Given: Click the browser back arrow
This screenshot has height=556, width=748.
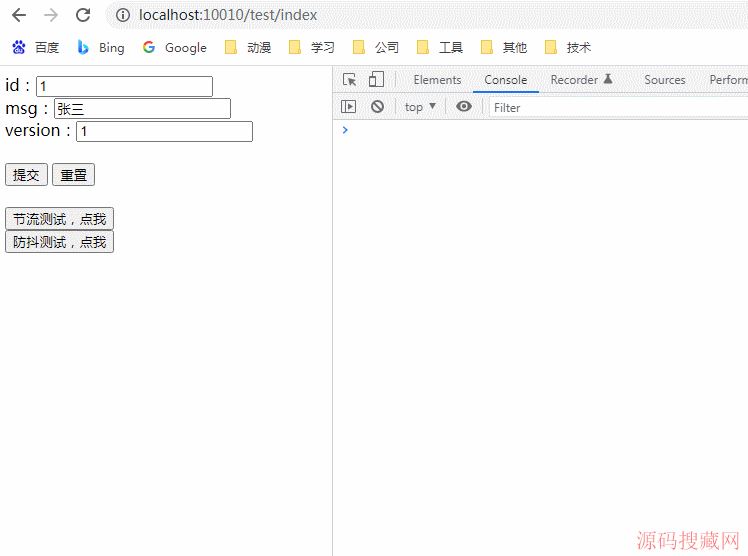Looking at the screenshot, I should coord(18,15).
